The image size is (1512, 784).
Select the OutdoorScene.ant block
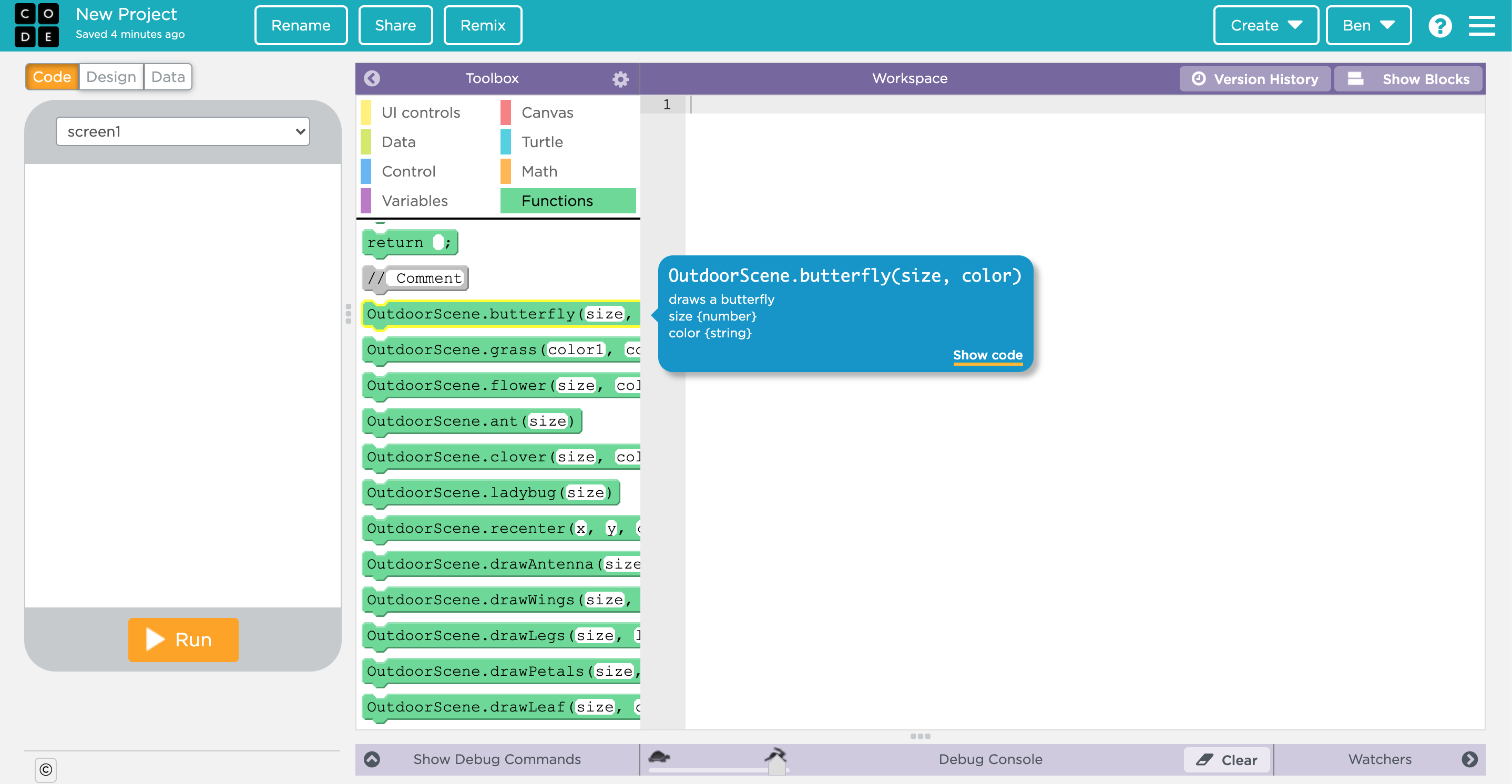pos(472,421)
